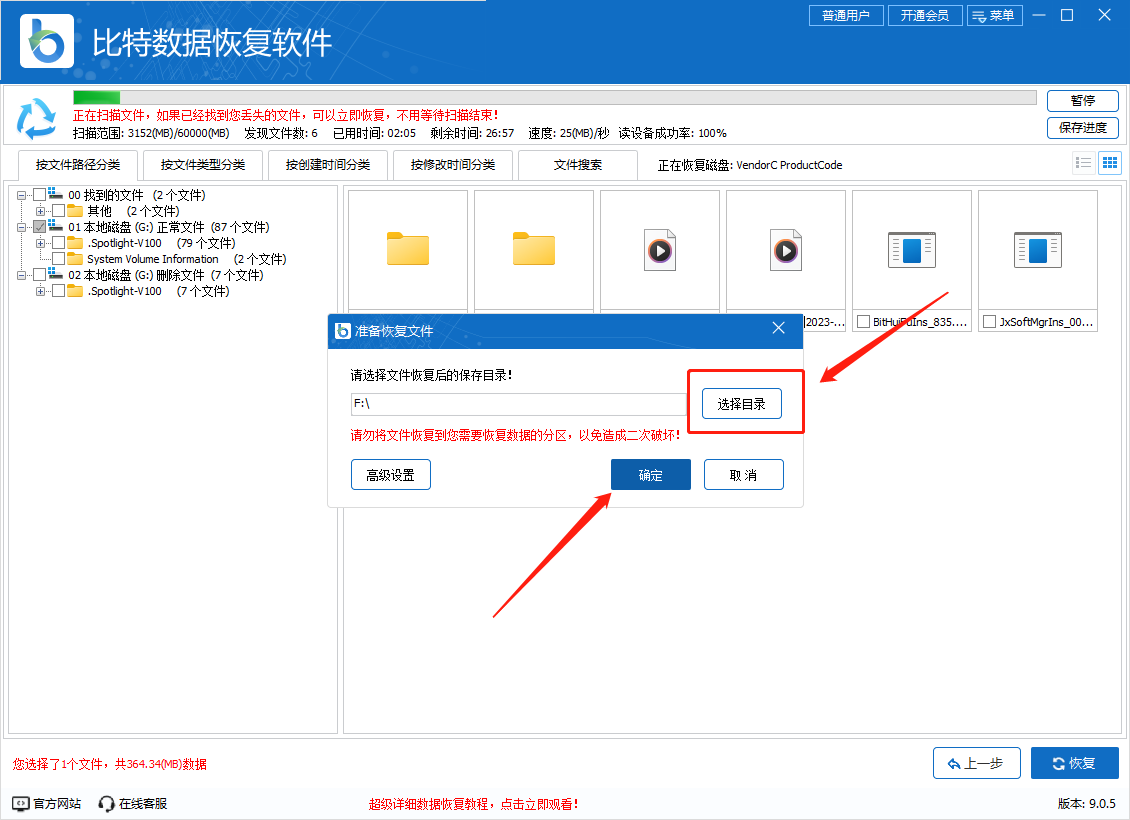Open the JxSoftMgrIns file icon

tap(1037, 250)
